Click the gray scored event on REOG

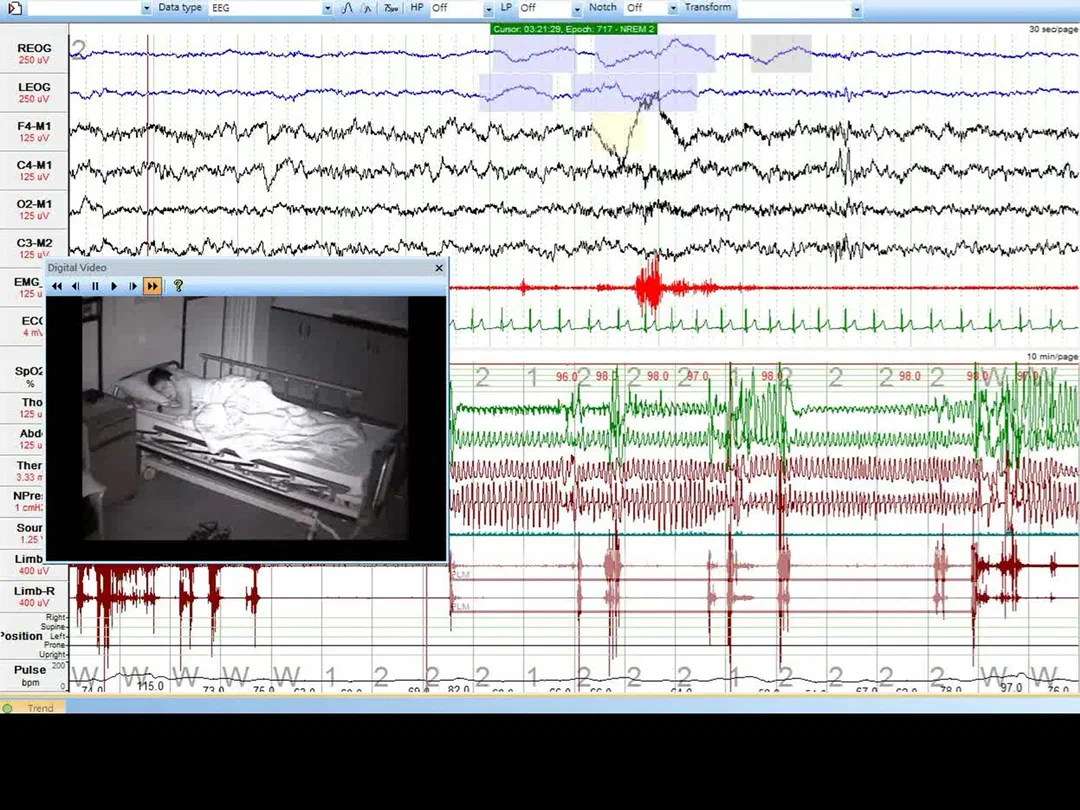point(781,53)
